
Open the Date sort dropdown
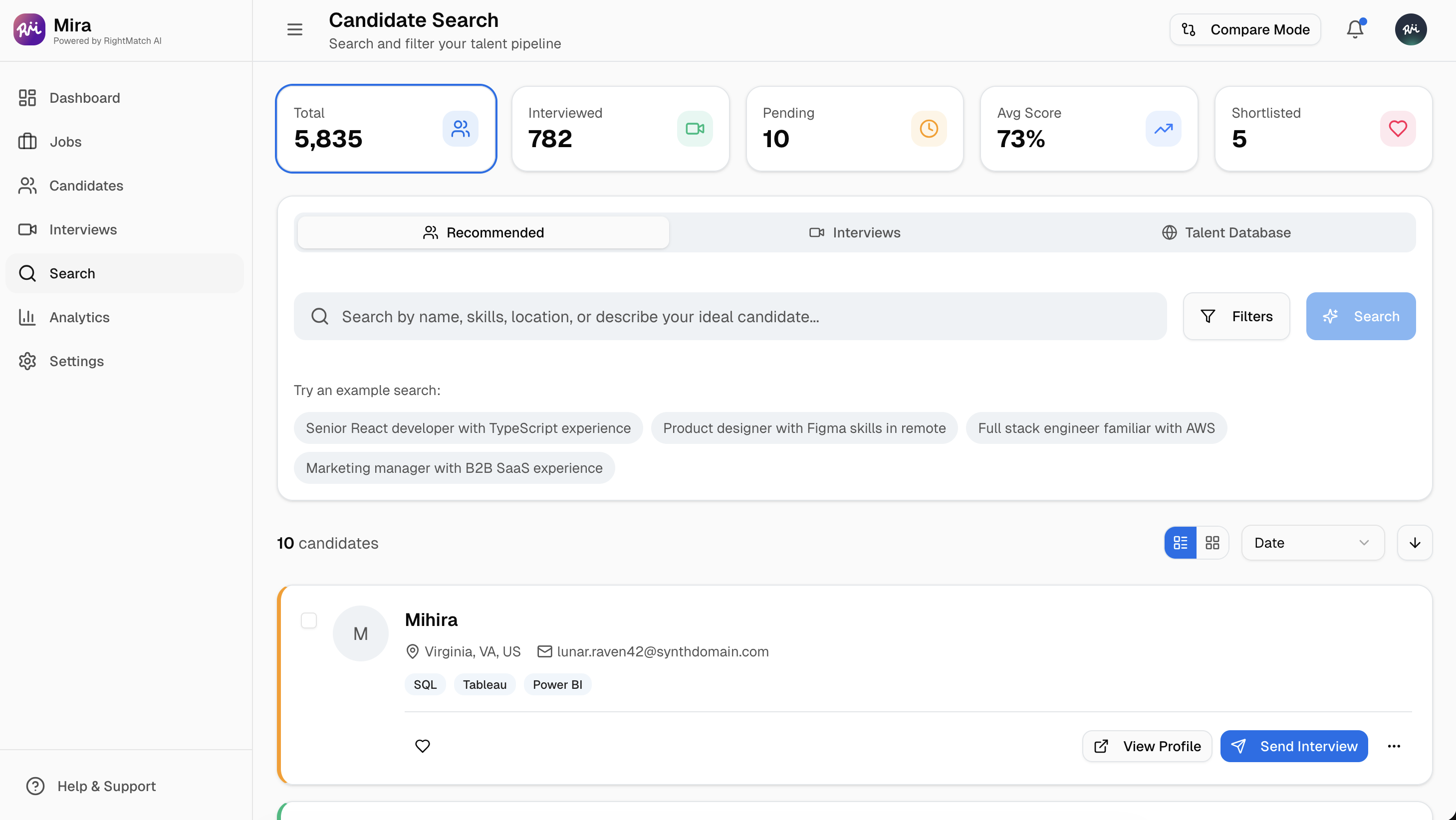[1312, 542]
